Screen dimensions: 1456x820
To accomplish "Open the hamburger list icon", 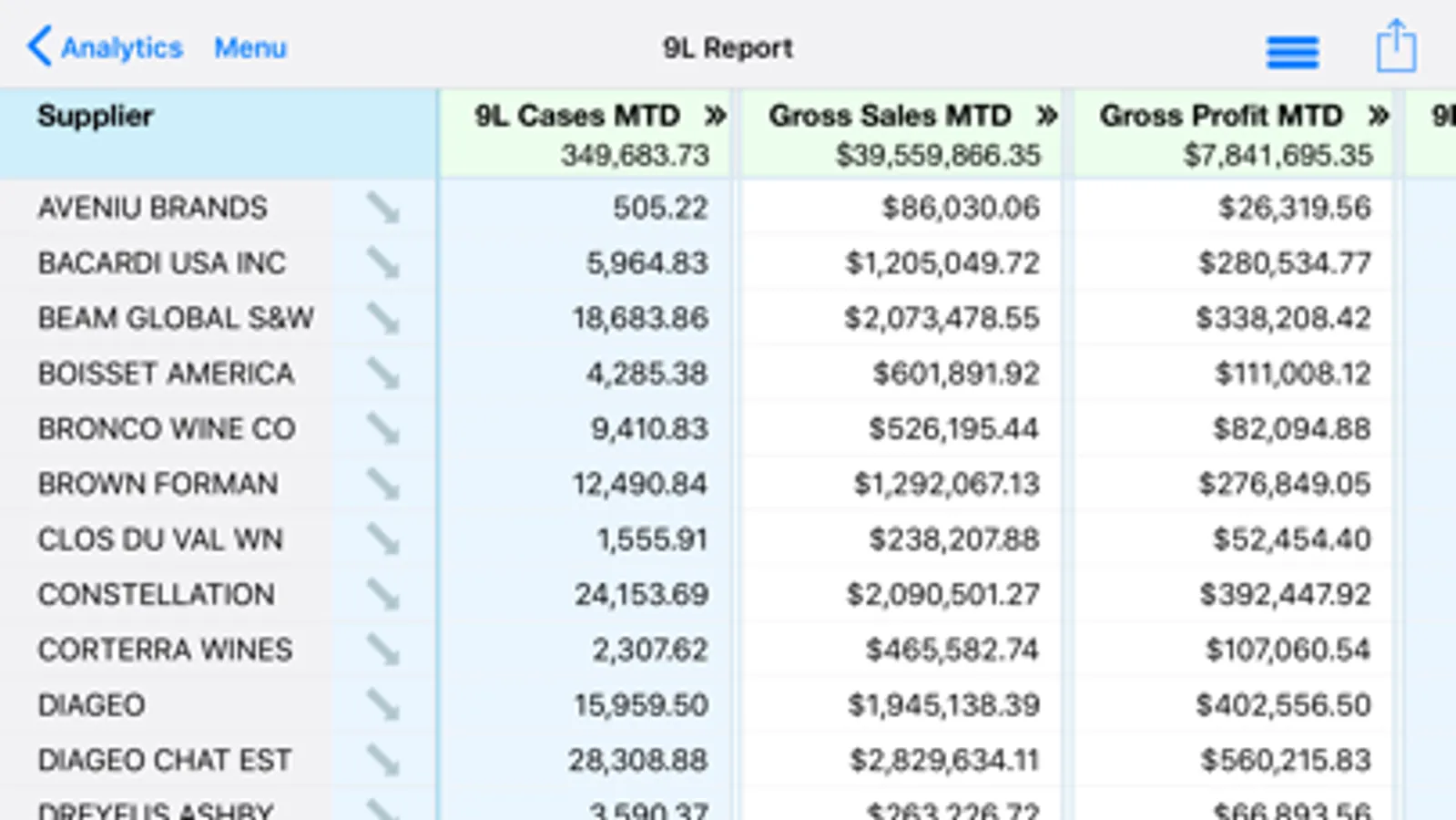I will 1292,52.
